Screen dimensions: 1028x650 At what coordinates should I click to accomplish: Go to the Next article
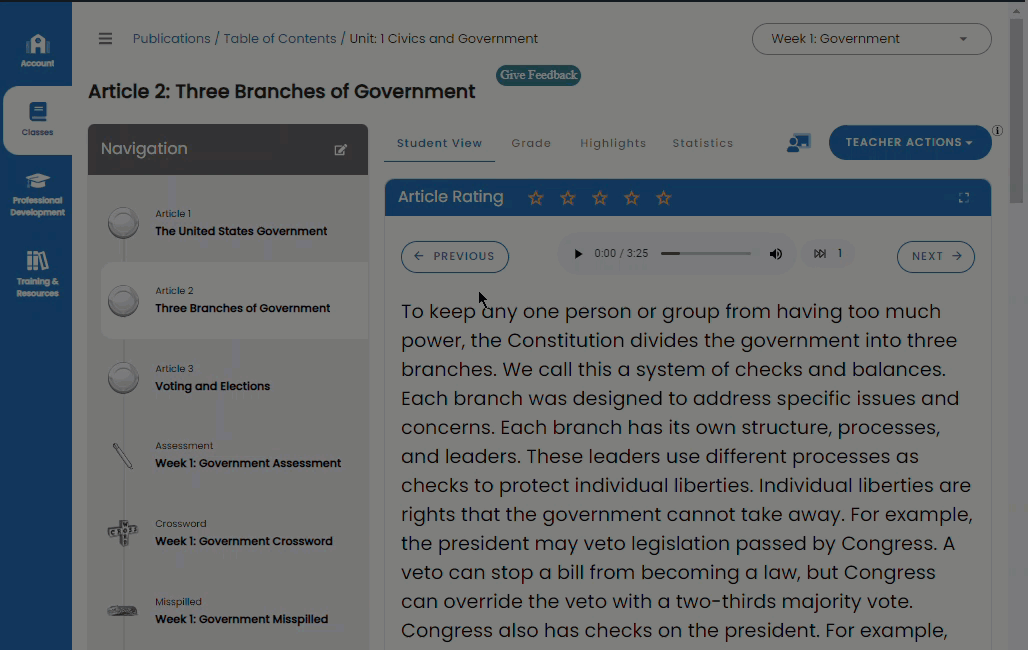[936, 256]
